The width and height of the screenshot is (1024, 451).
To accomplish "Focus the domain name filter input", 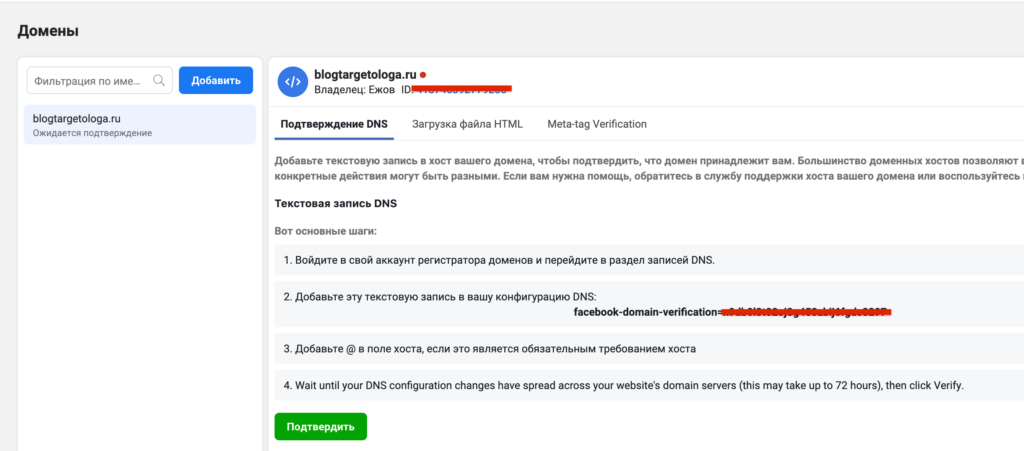I will pyautogui.click(x=88, y=81).
